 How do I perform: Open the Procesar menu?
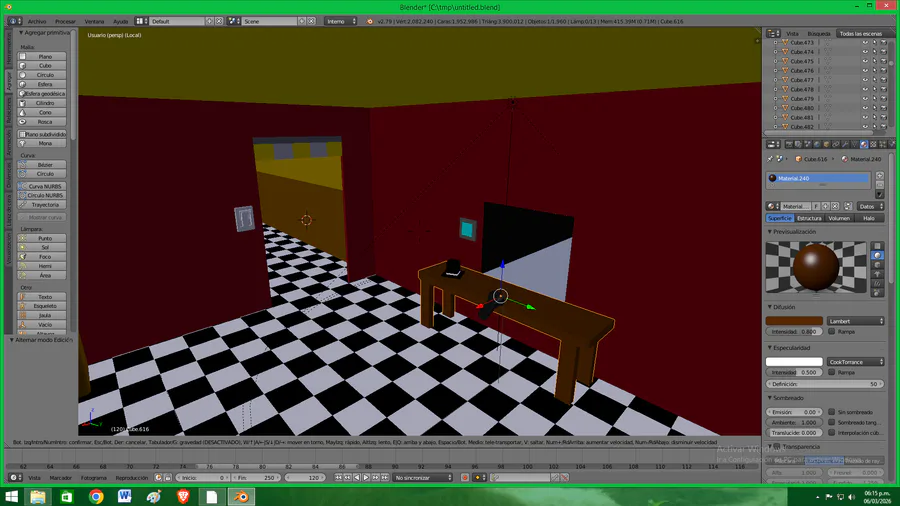[x=65, y=21]
